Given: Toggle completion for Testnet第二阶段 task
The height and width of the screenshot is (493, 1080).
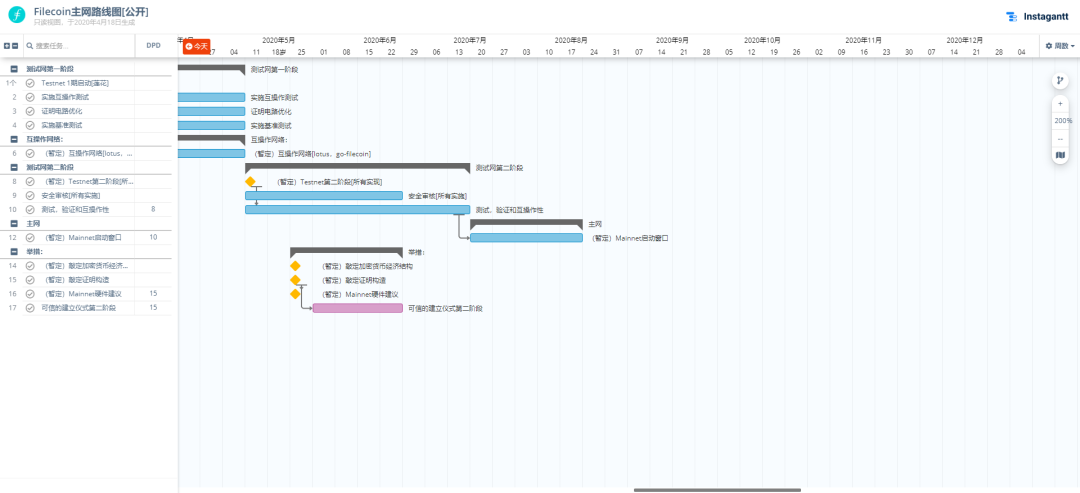Looking at the screenshot, I should click(x=30, y=182).
